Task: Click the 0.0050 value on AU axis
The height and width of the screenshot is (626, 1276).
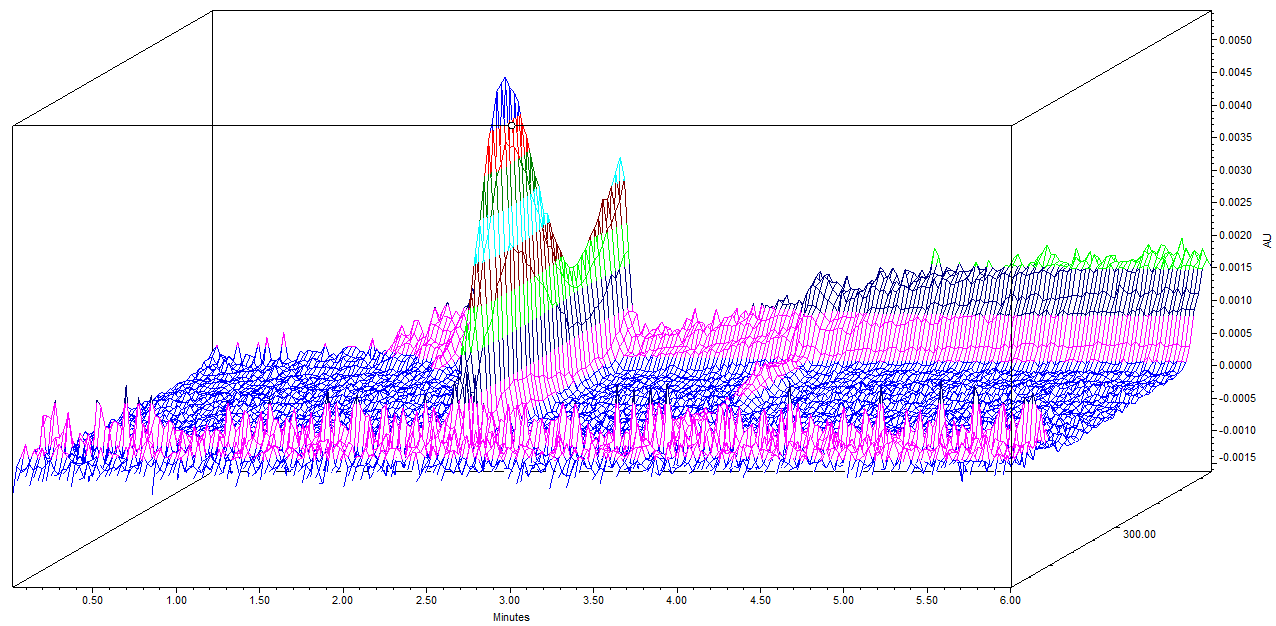Action: 1235,41
